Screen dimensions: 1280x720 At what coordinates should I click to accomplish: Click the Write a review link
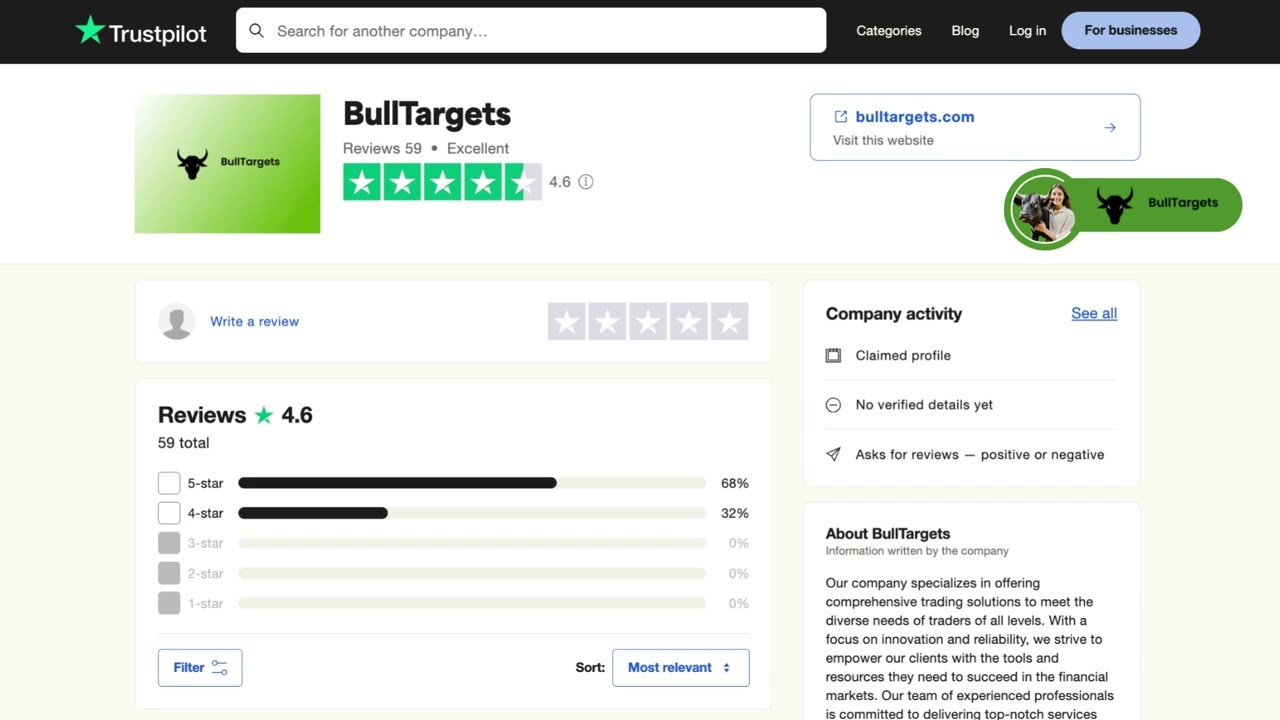click(x=254, y=321)
